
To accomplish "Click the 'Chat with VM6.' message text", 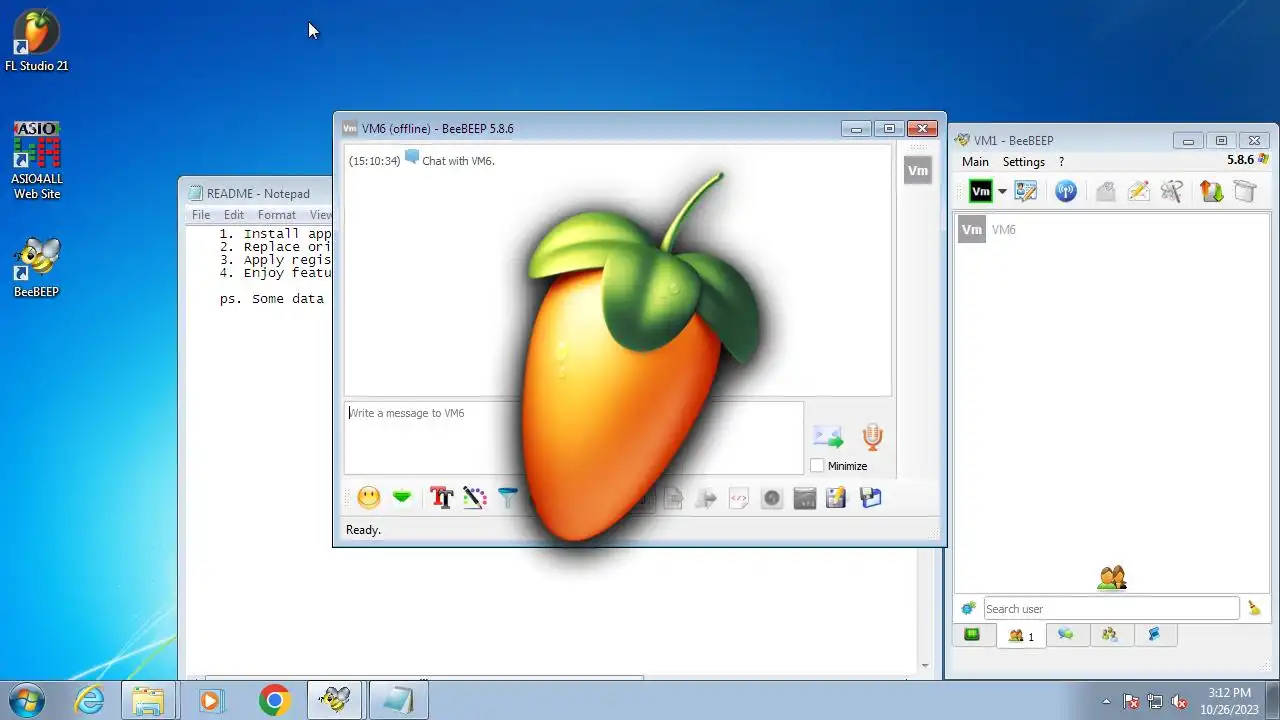I will [x=458, y=161].
